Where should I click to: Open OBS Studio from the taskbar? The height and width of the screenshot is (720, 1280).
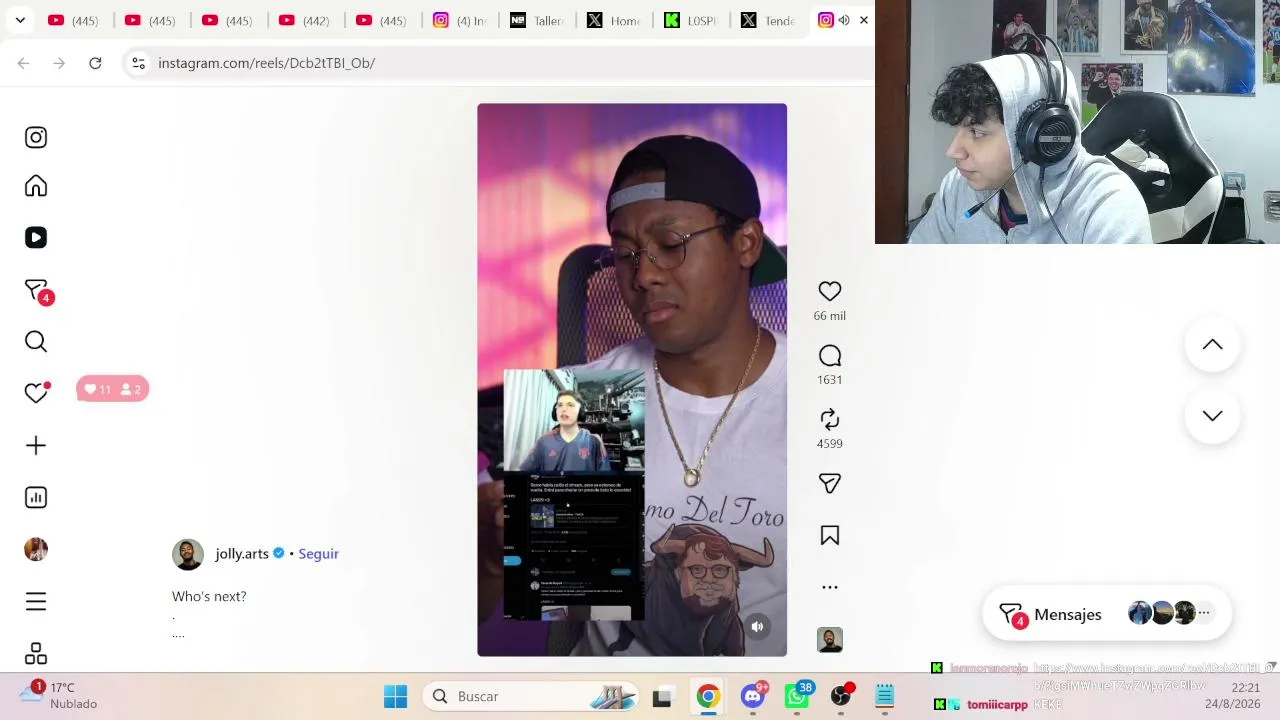pos(841,696)
